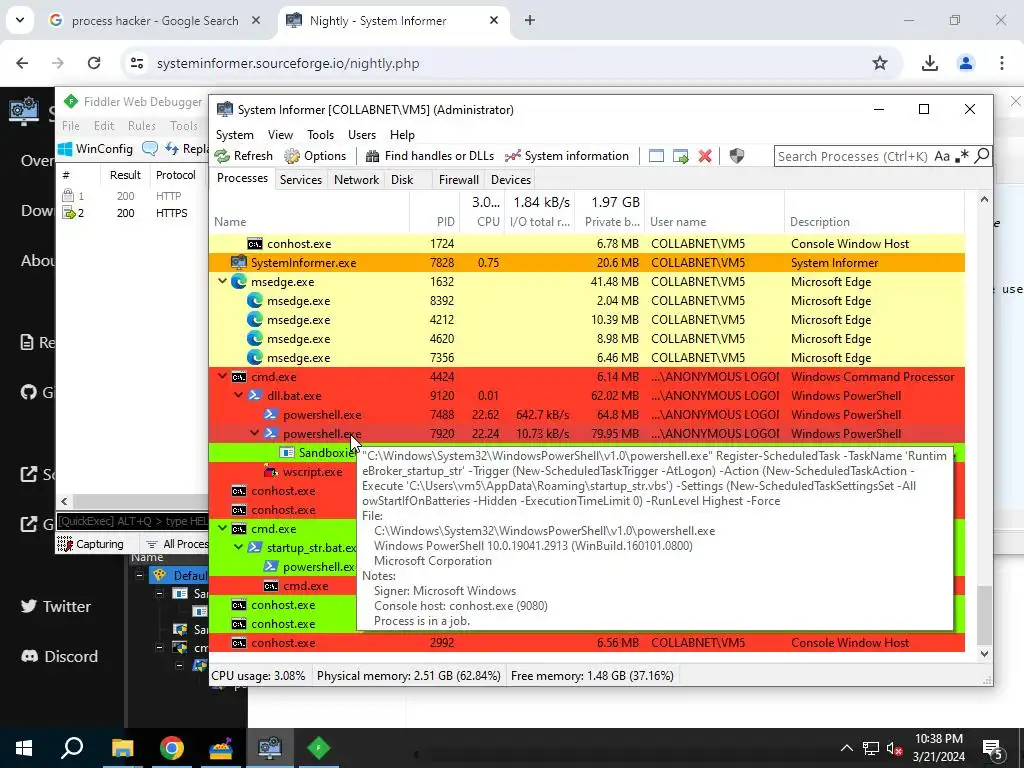Image resolution: width=1024 pixels, height=768 pixels.
Task: Open the Help menu in System Informer
Action: point(402,135)
